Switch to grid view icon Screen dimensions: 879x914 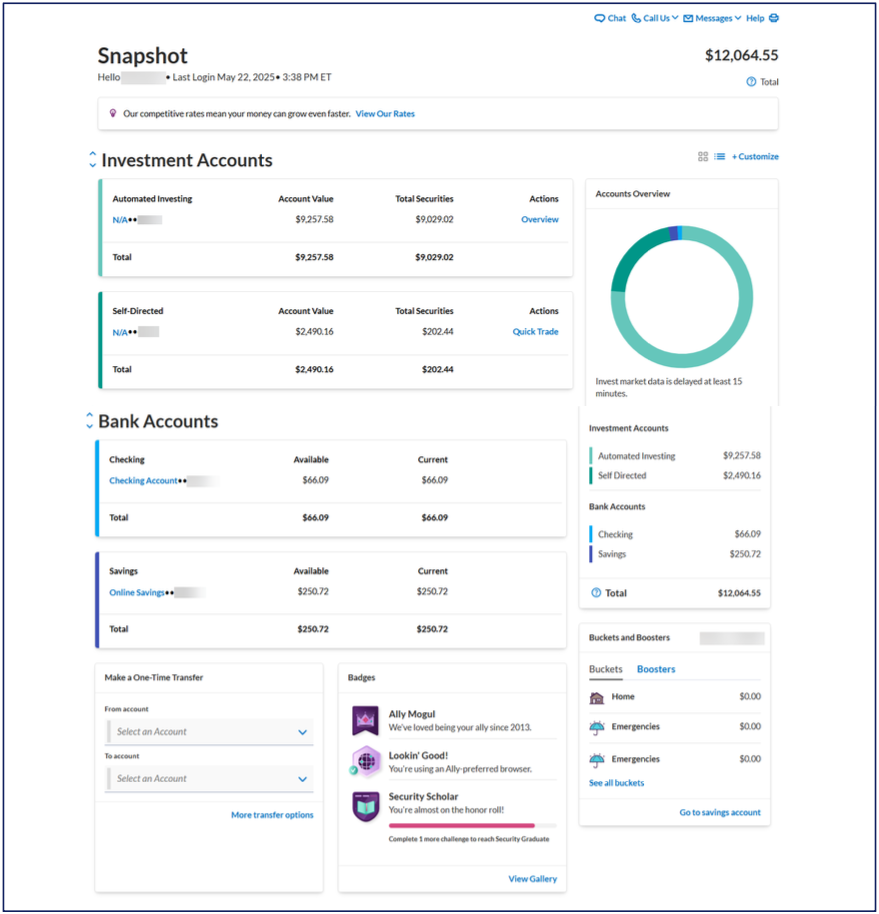pyautogui.click(x=702, y=156)
